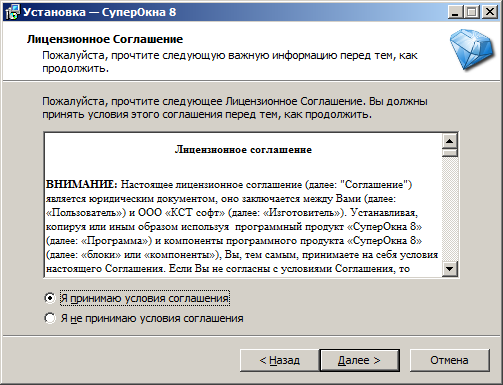Click the "Далее >" button

click(359, 360)
